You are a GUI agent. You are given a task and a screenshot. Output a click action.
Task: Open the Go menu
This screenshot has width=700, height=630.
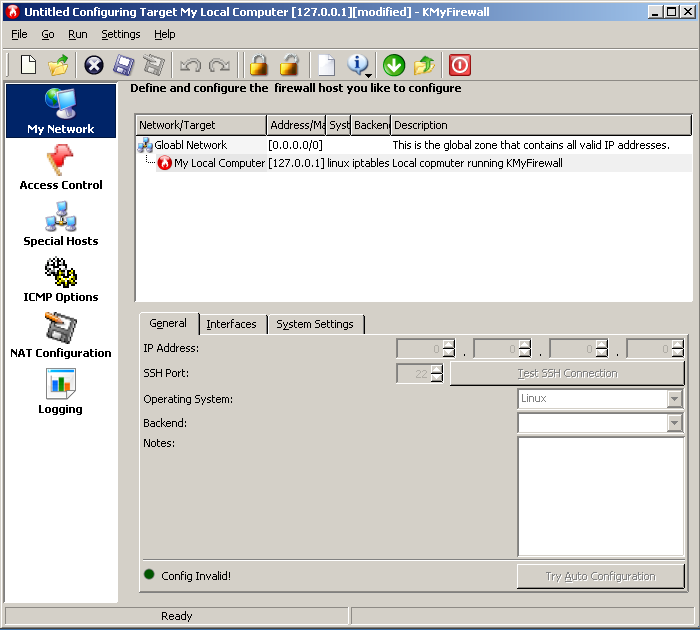[48, 34]
